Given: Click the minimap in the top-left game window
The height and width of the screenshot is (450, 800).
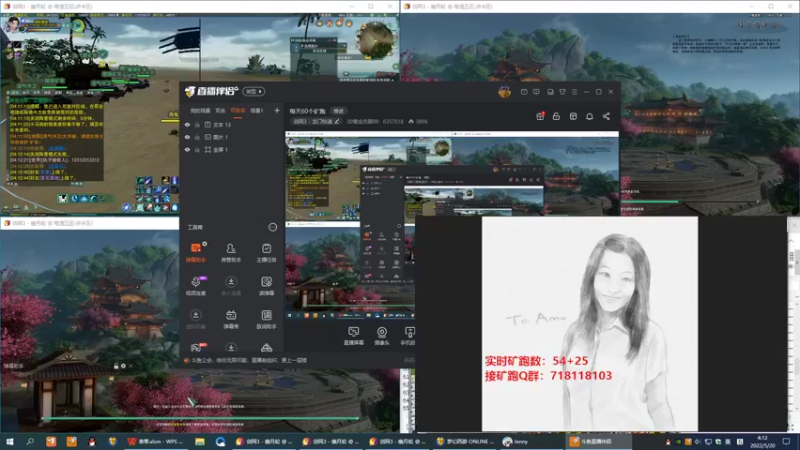Looking at the screenshot, I should 377,40.
